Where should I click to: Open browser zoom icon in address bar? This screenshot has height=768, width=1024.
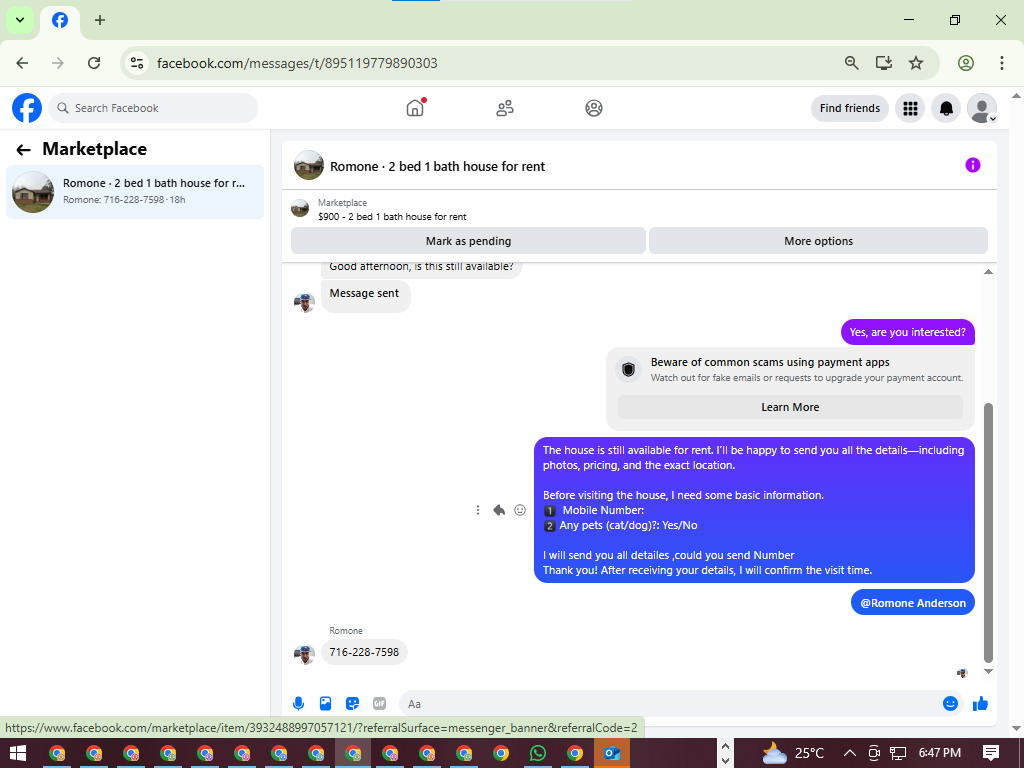tap(851, 63)
